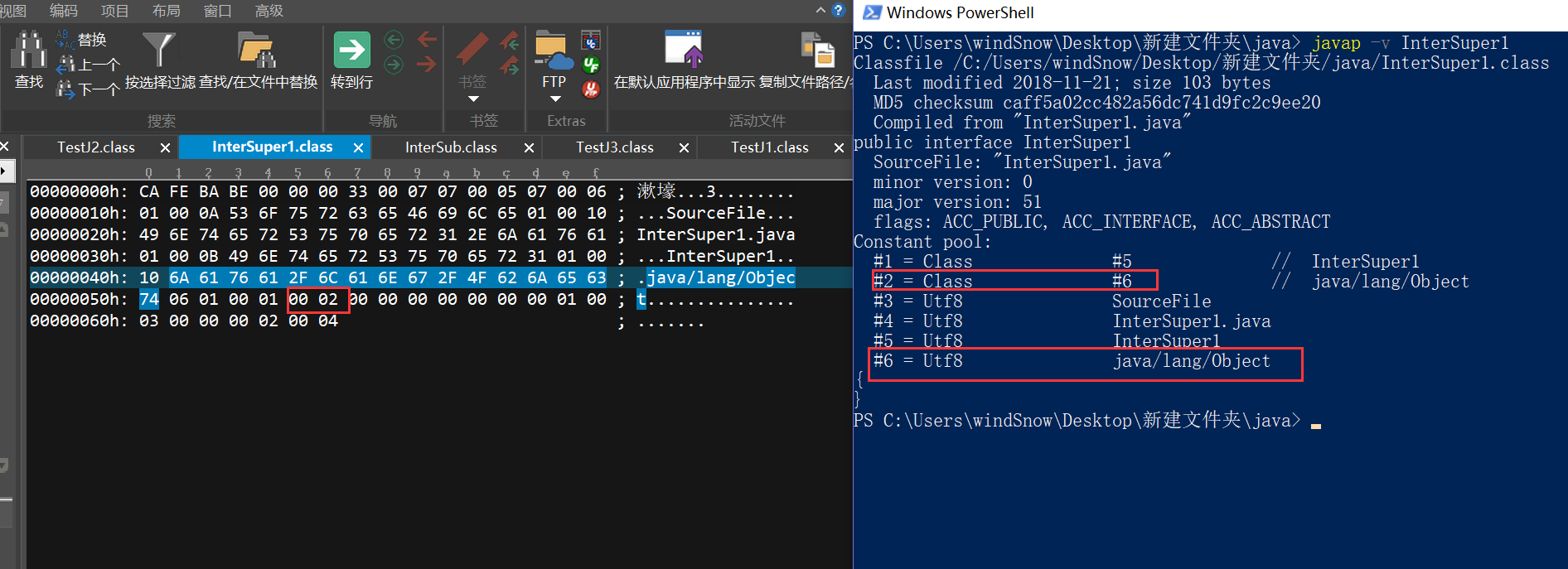This screenshot has height=569, width=1568.
Task: Launch UltraCompare from the Extras group
Action: (591, 40)
